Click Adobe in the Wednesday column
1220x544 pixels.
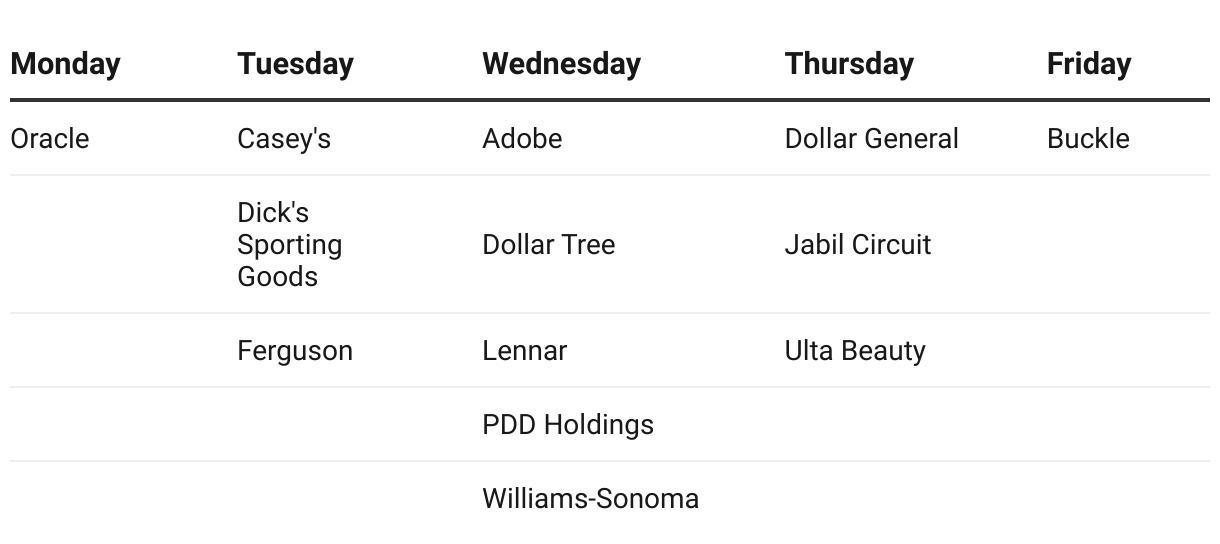522,138
